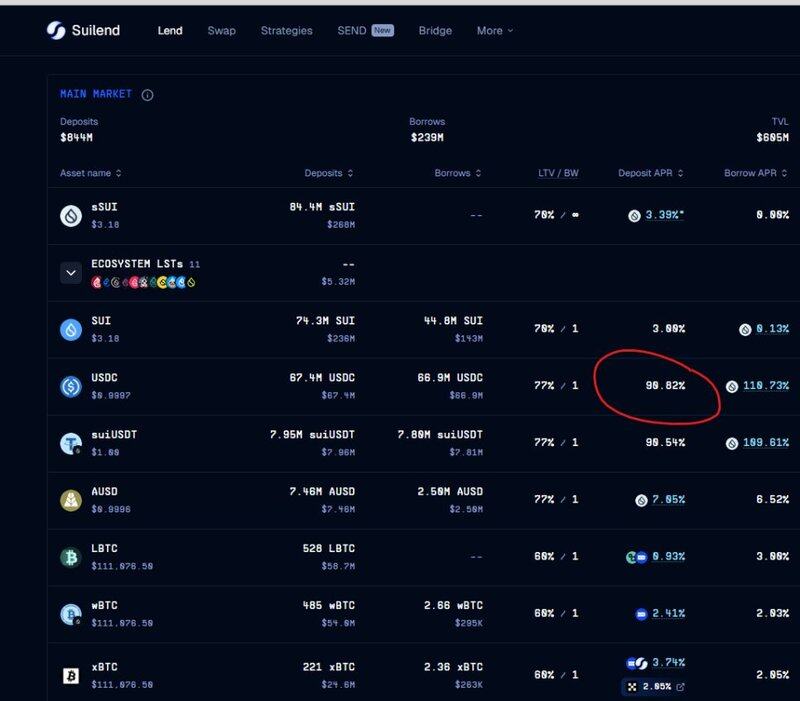Click the Suilend logo icon

[x=56, y=30]
